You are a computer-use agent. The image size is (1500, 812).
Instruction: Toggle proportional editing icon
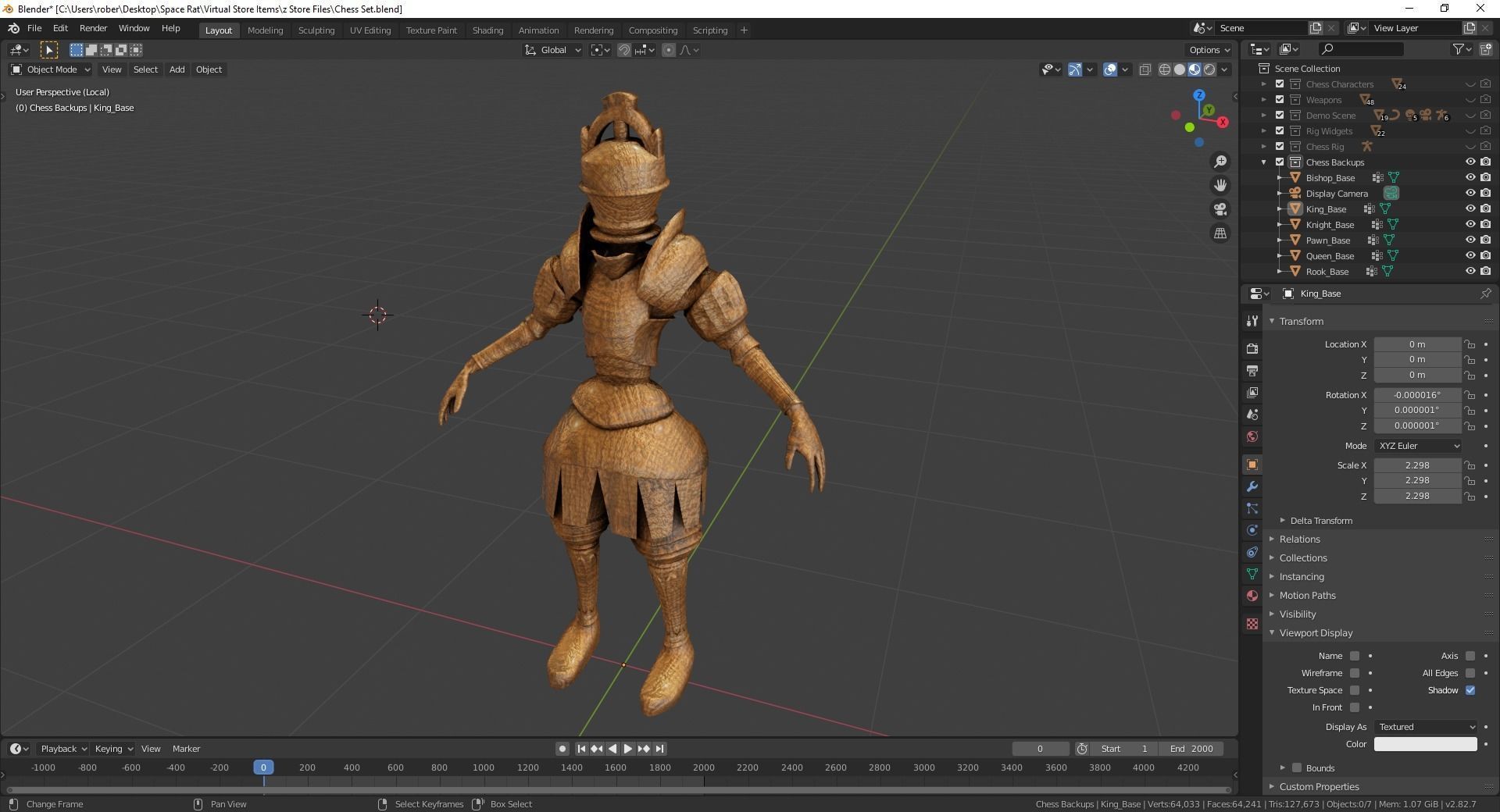coord(669,50)
